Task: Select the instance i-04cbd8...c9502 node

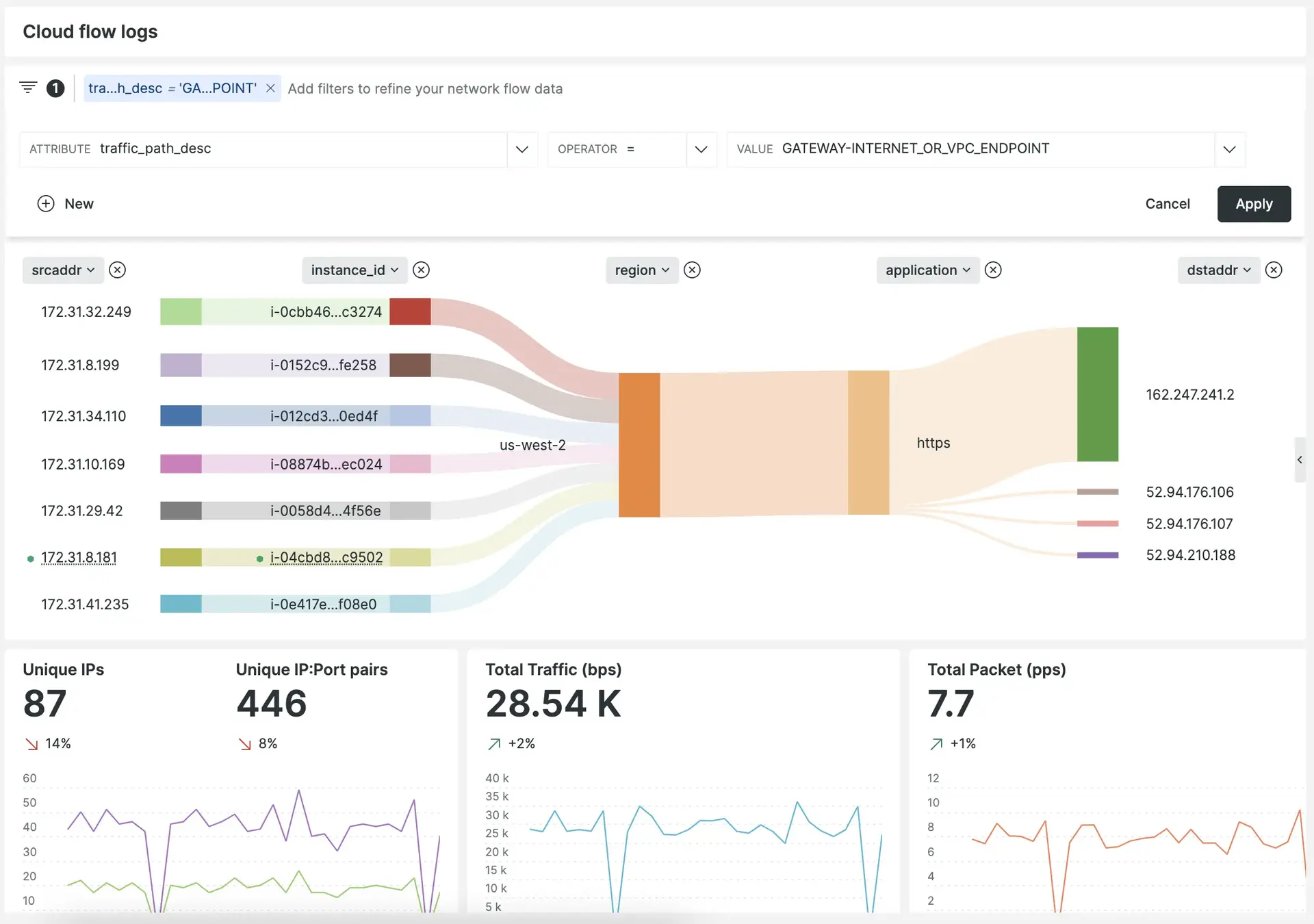Action: click(x=325, y=558)
